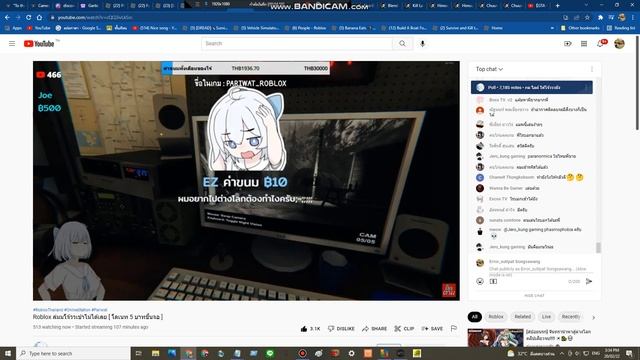Image resolution: width=640 pixels, height=360 pixels.
Task: Open the YouTube hamburger guide menu
Action: pyautogui.click(x=12, y=43)
